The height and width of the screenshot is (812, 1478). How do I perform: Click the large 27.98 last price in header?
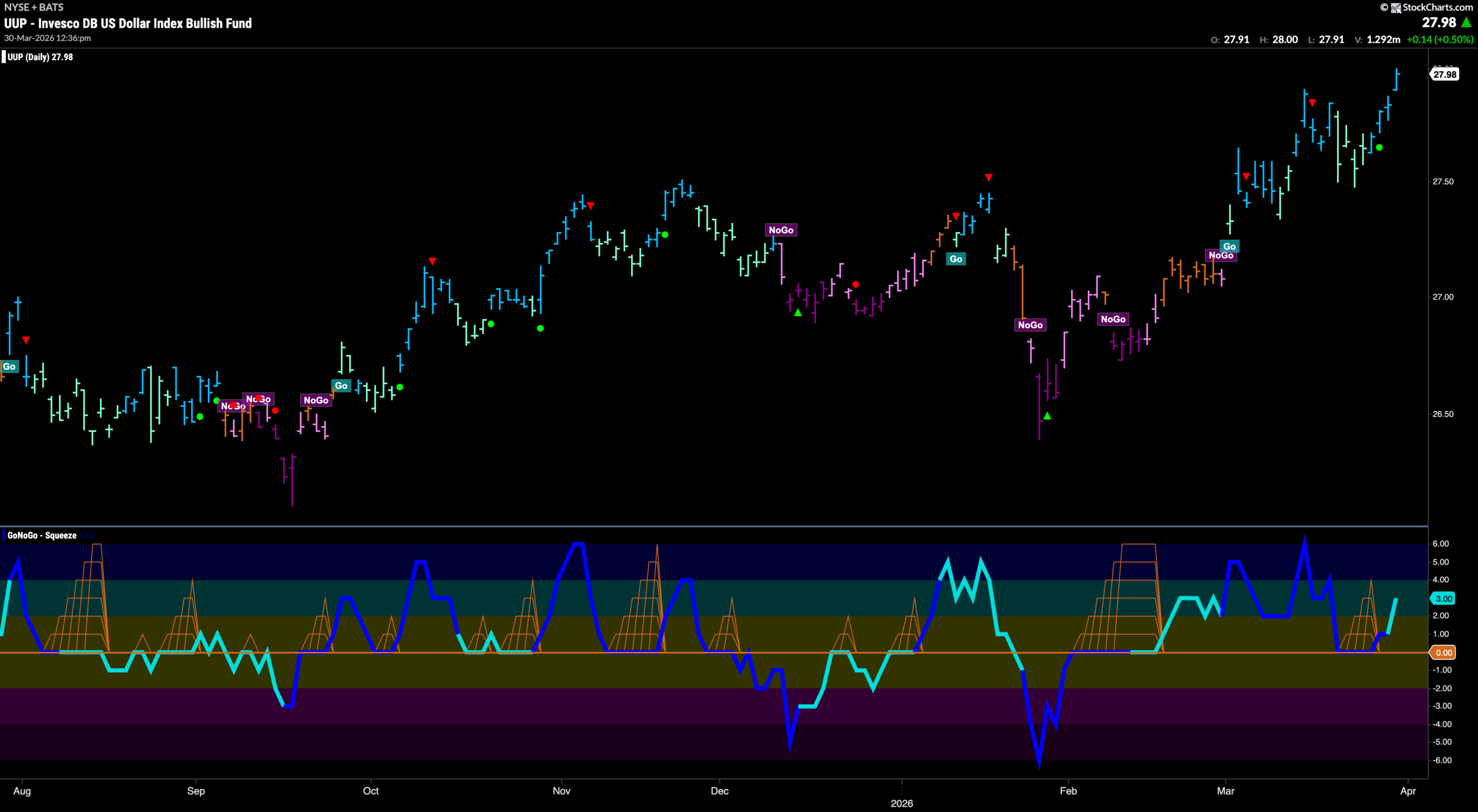click(1439, 23)
